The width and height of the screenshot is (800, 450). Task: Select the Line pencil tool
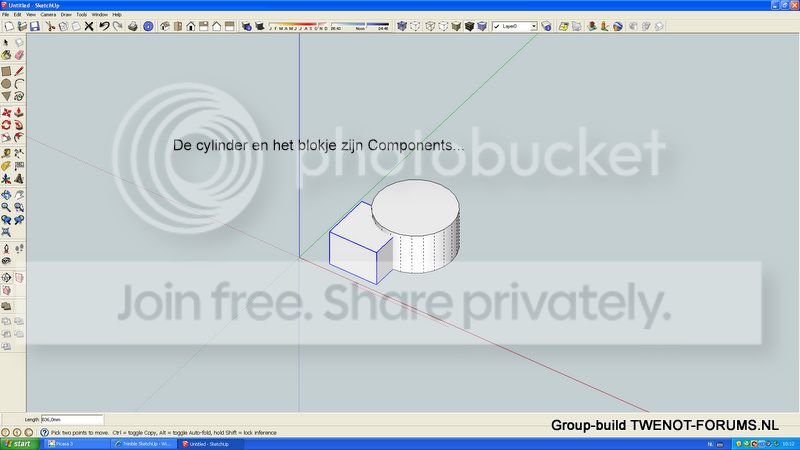click(19, 71)
